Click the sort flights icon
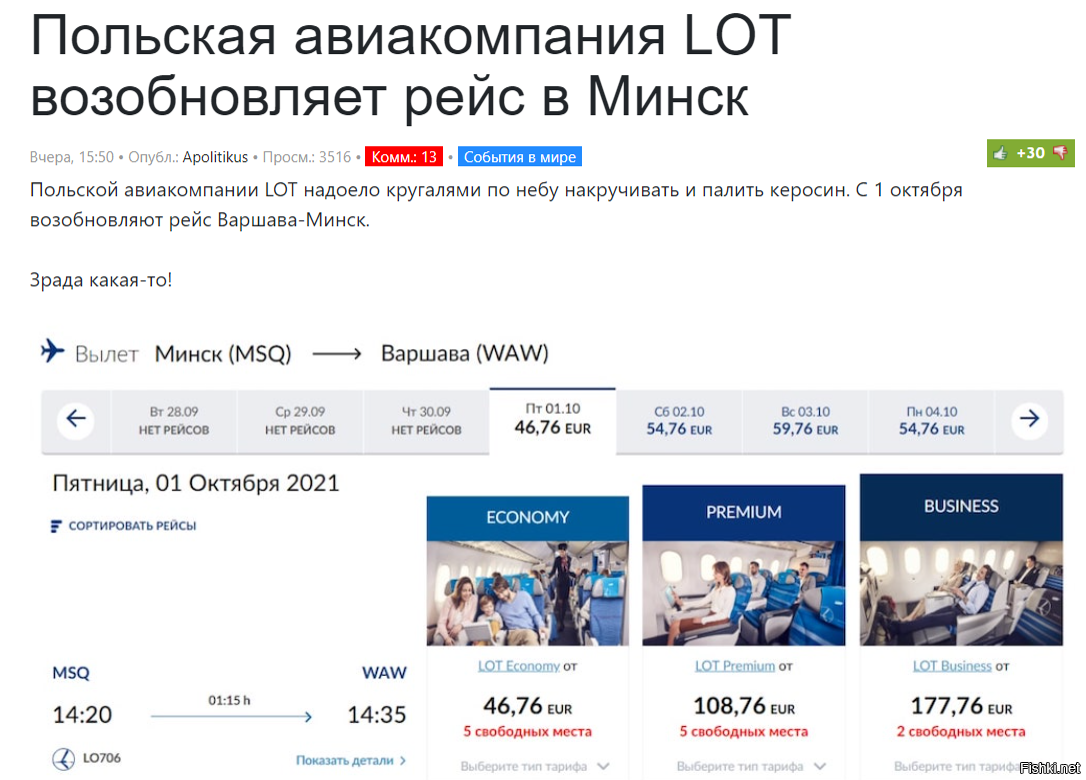 55,526
